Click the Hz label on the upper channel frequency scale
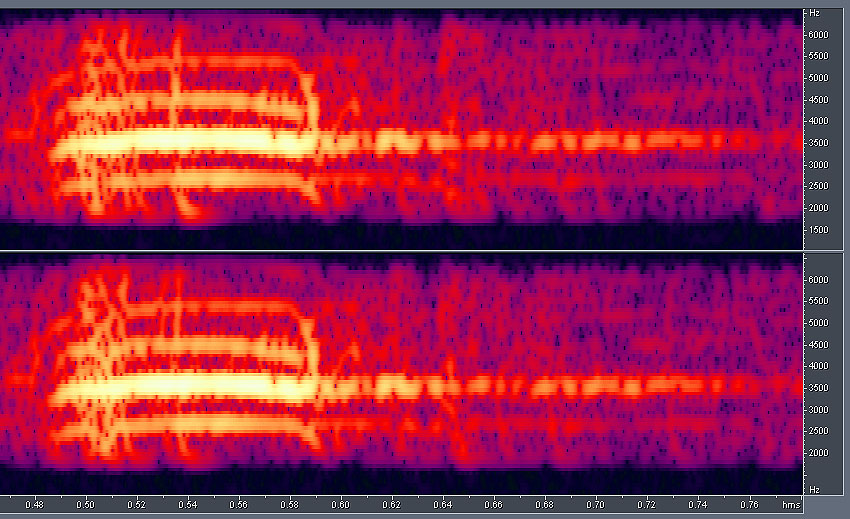Viewport: 850px width, 519px height. click(x=814, y=13)
